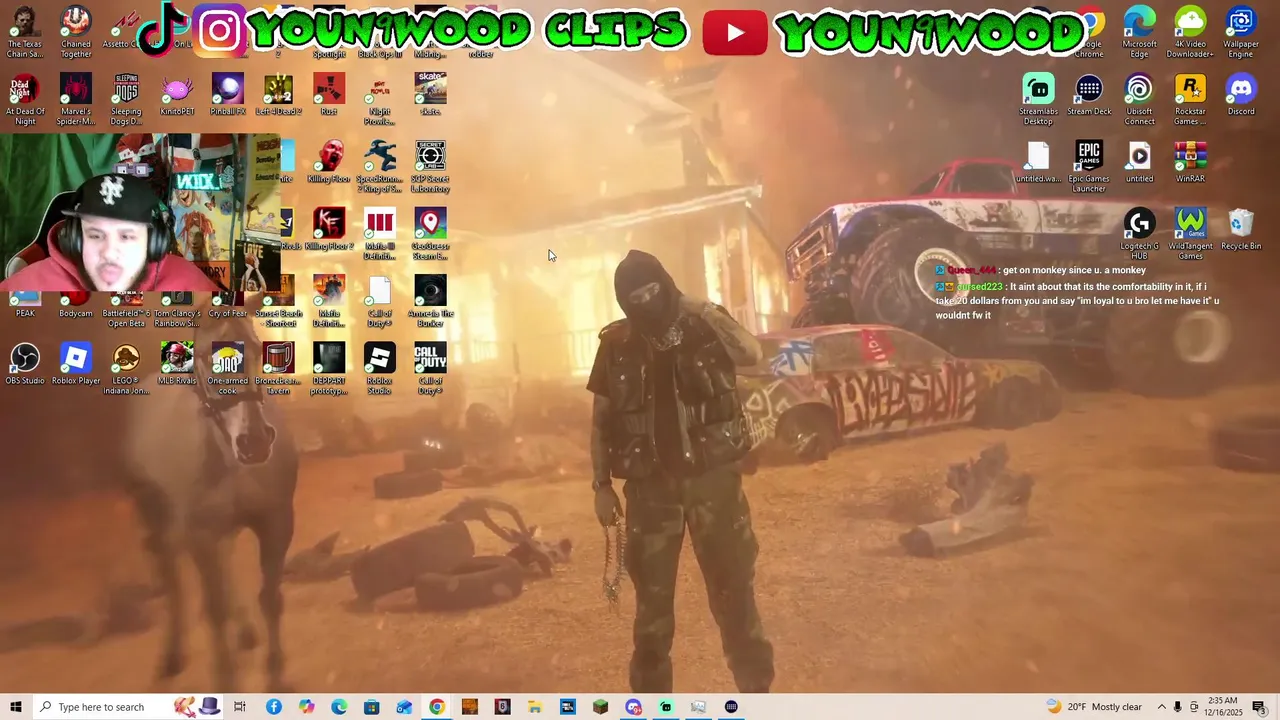The width and height of the screenshot is (1280, 720).
Task: Launch Rockstar Games Launcher desktop icon
Action: 1190,100
